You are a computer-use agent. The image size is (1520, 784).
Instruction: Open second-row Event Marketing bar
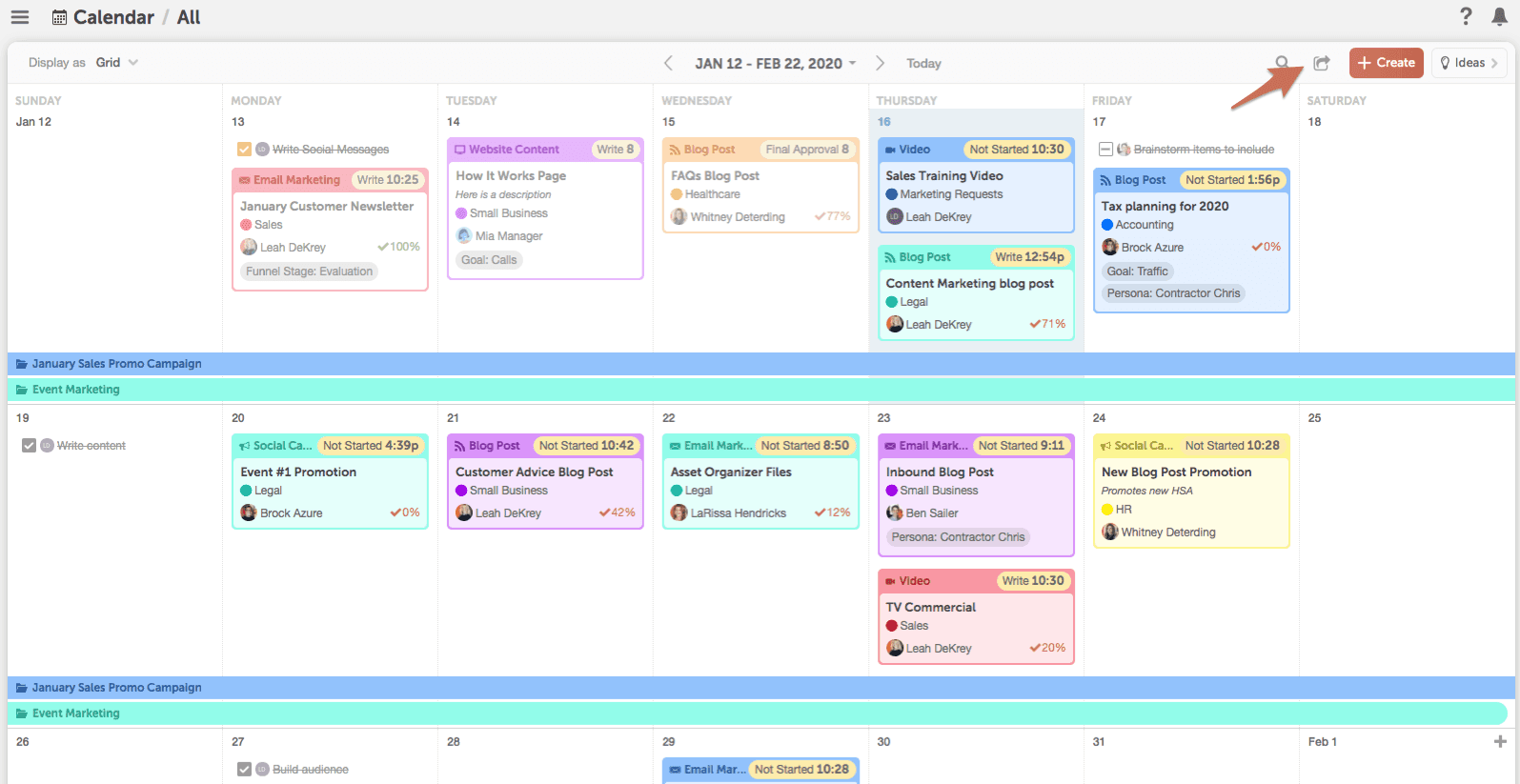click(758, 714)
